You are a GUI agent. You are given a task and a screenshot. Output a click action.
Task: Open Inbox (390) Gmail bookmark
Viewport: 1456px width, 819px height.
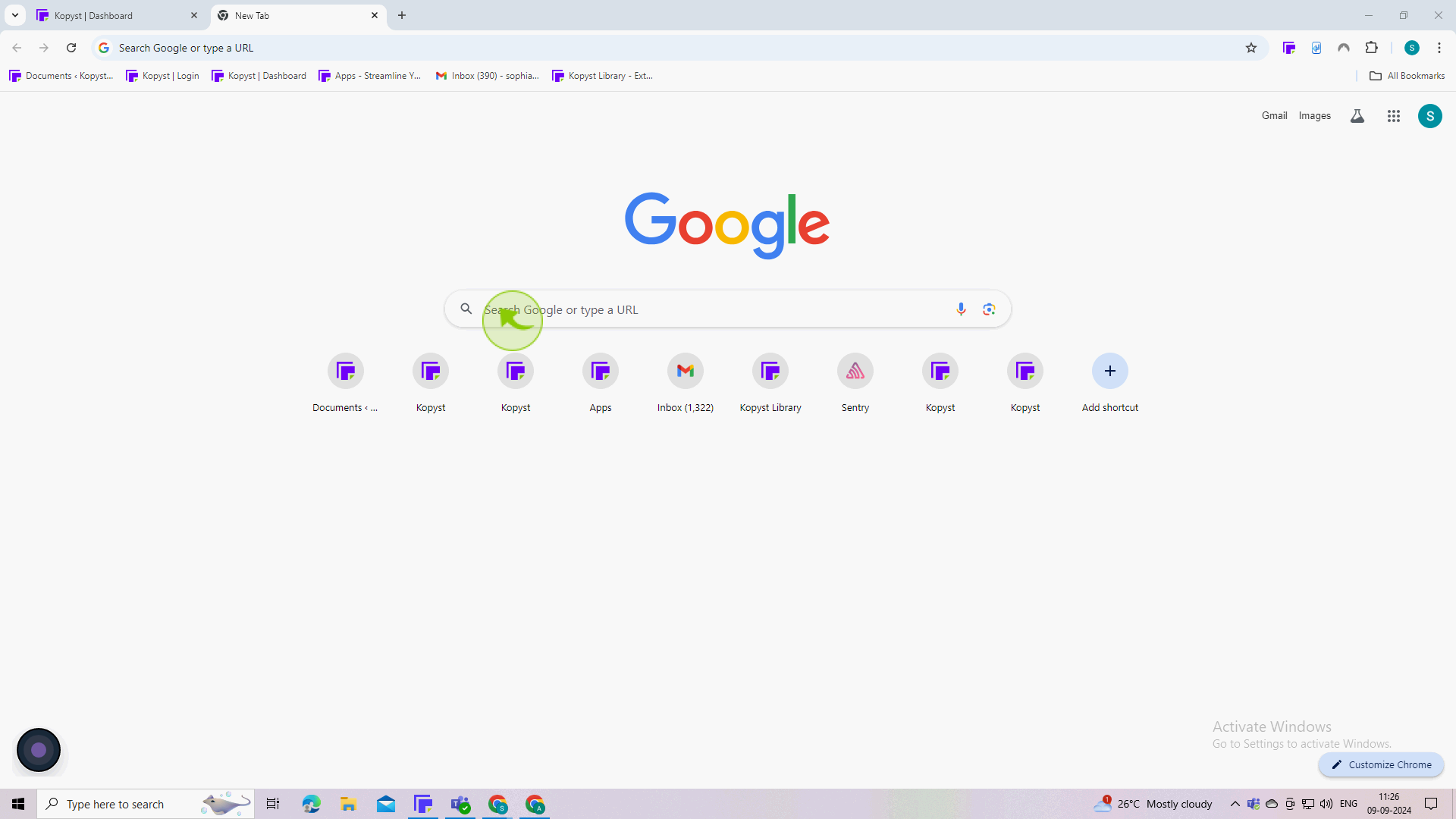coord(488,76)
